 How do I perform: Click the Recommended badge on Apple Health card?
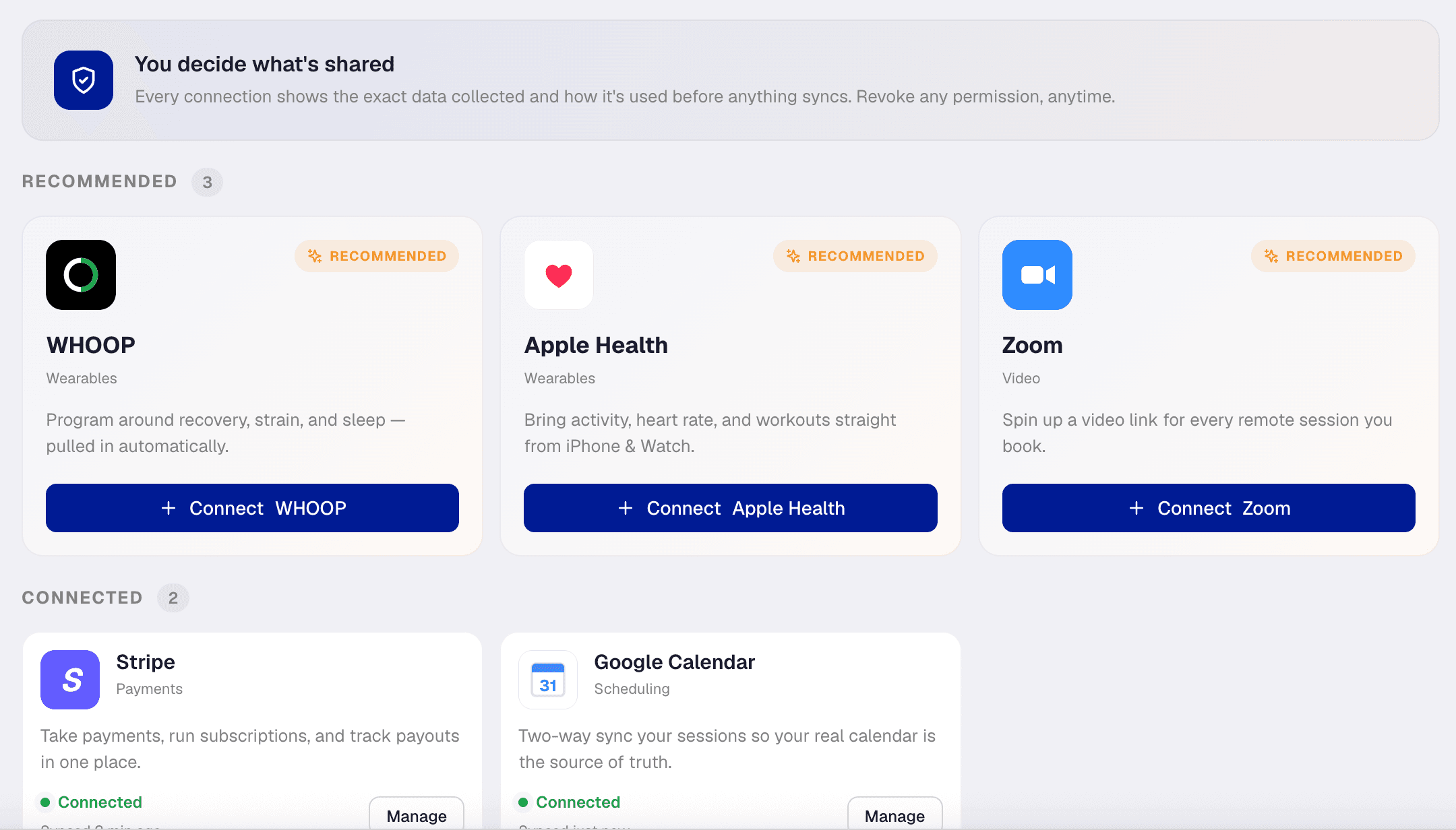[x=855, y=256]
